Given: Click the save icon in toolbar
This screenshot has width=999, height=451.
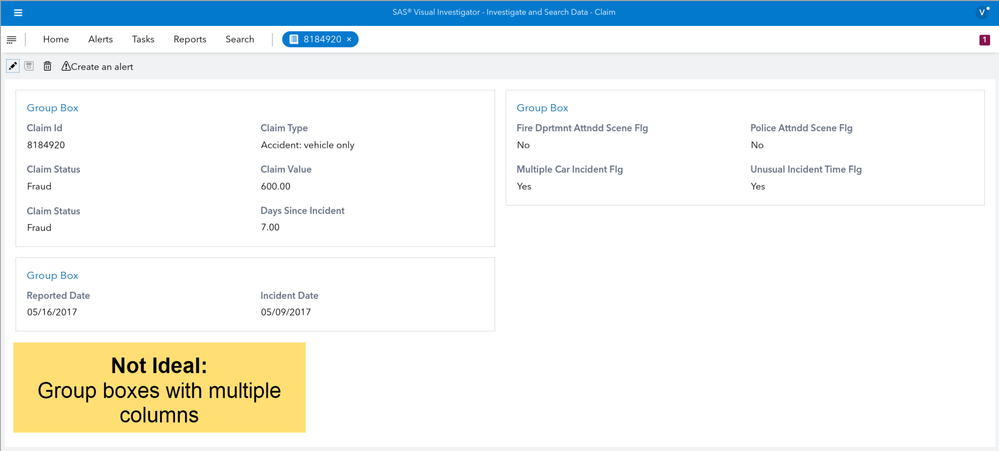Looking at the screenshot, I should [x=30, y=67].
